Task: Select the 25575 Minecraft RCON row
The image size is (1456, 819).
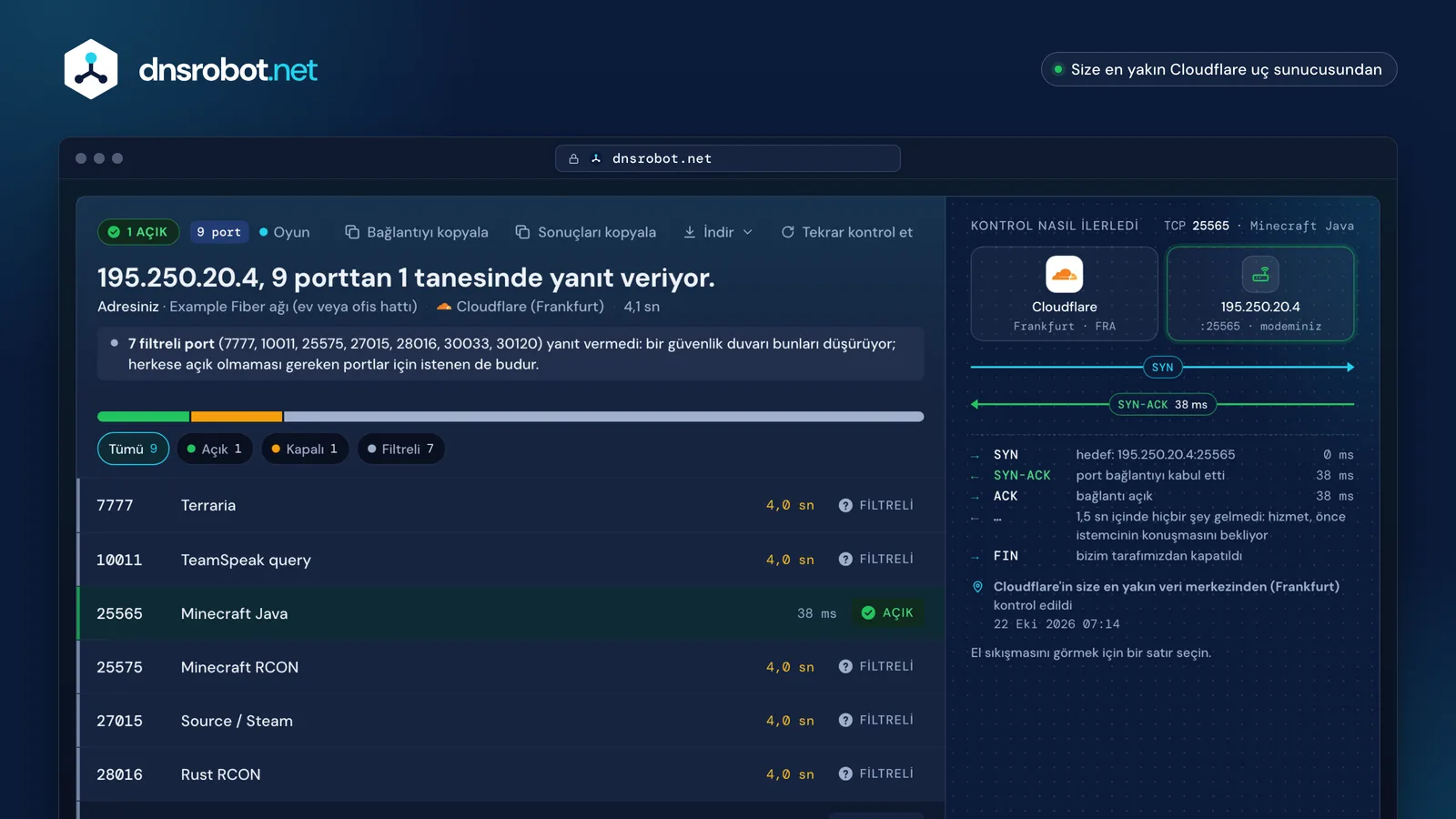Action: point(511,667)
